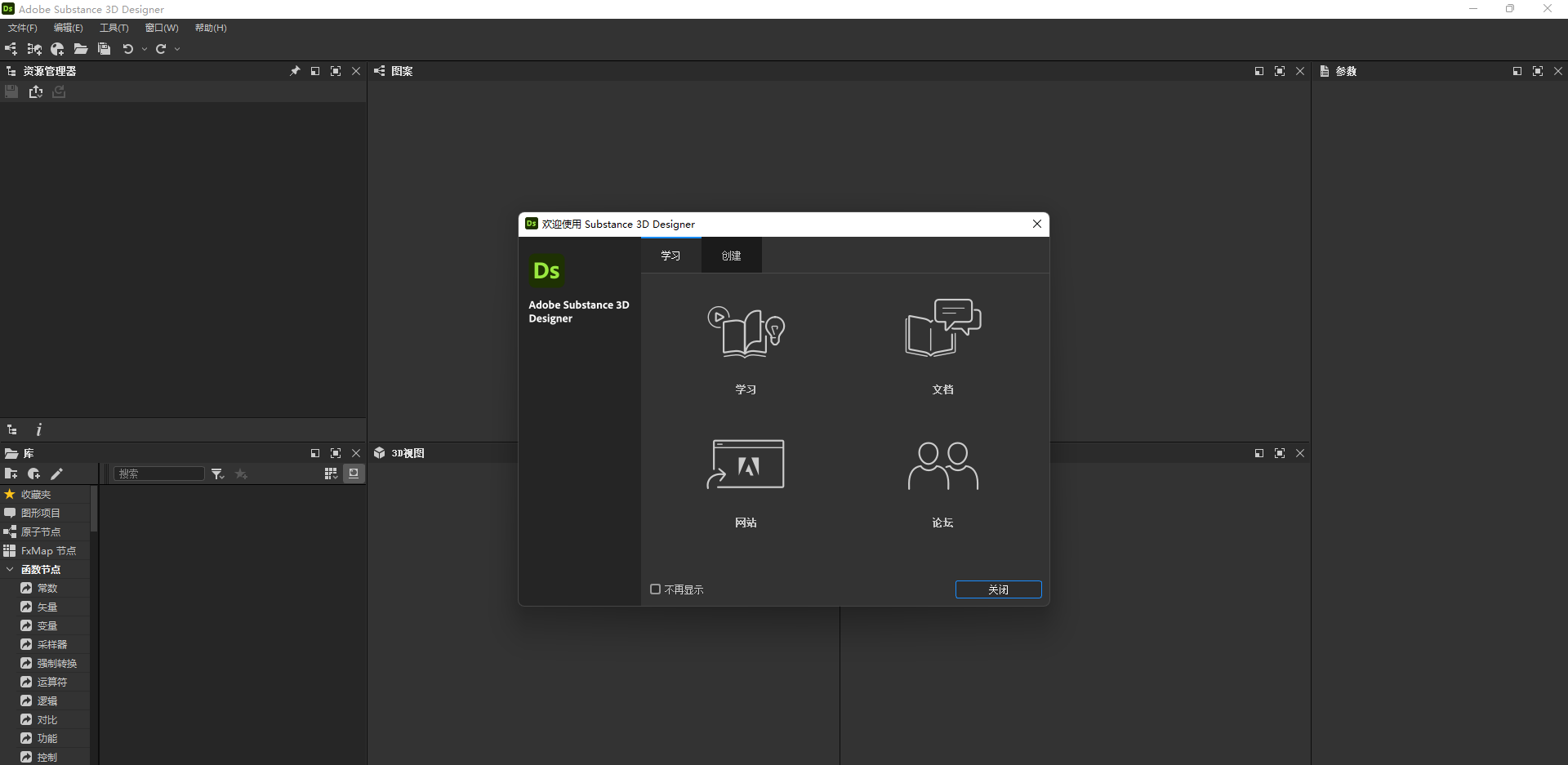Select 常数 under 函数节点
1568x765 pixels.
47,588
